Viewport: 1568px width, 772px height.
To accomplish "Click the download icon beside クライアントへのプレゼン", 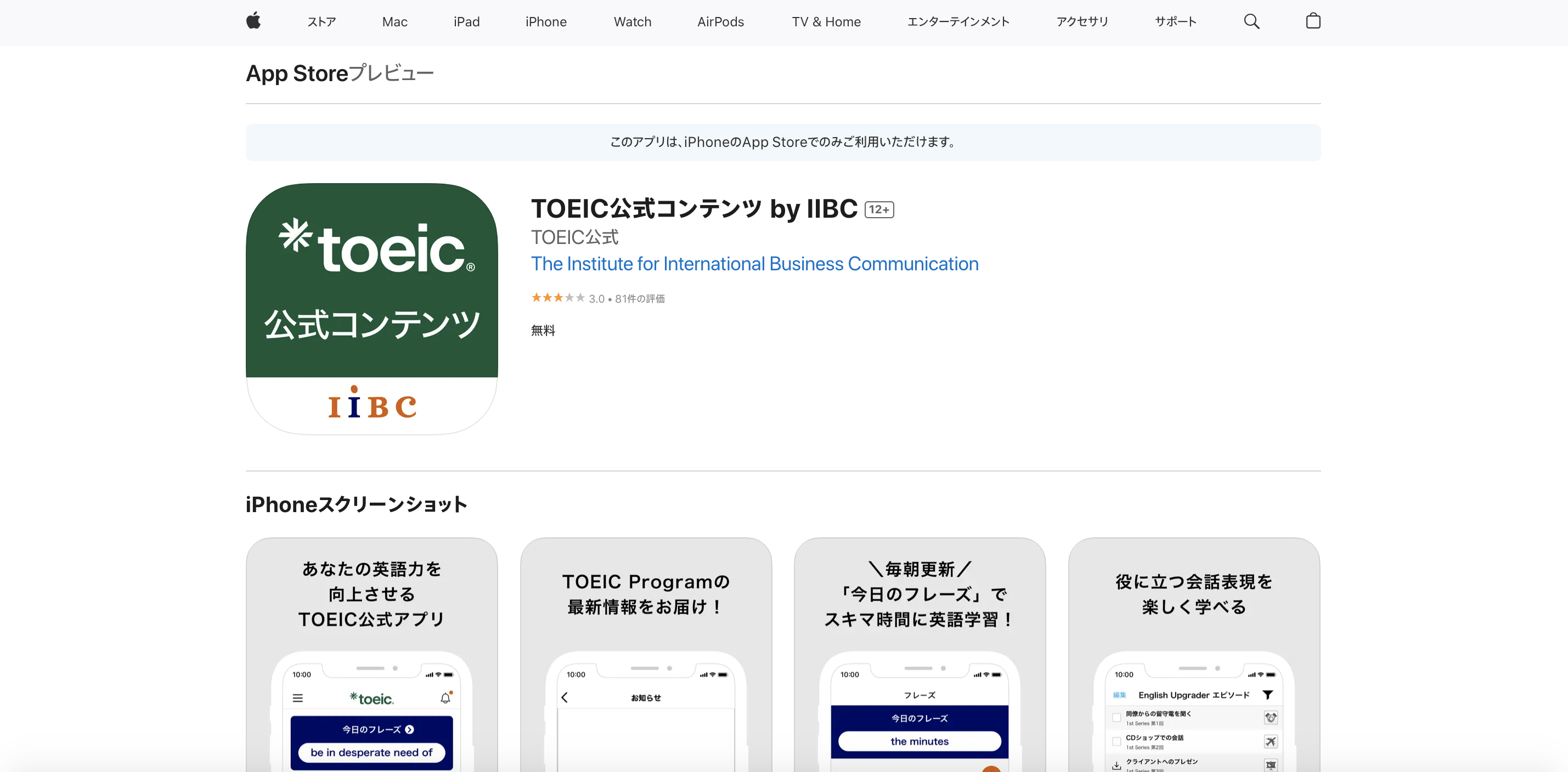I will 1116,765.
